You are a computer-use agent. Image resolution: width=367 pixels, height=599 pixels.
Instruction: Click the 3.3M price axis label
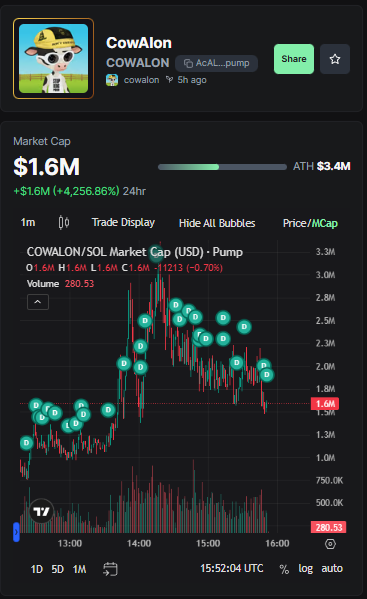[x=325, y=252]
